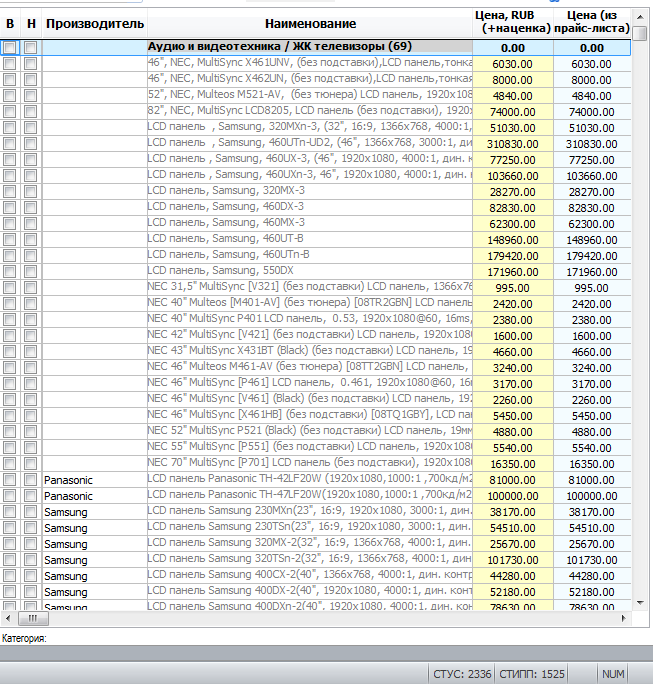653x684 pixels.
Task: Select row LCD панель Samsung 320MXn-3
Action: [x=315, y=128]
